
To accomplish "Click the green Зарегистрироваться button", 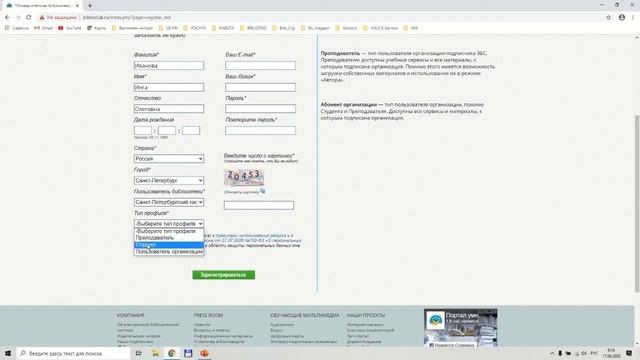I will (224, 275).
